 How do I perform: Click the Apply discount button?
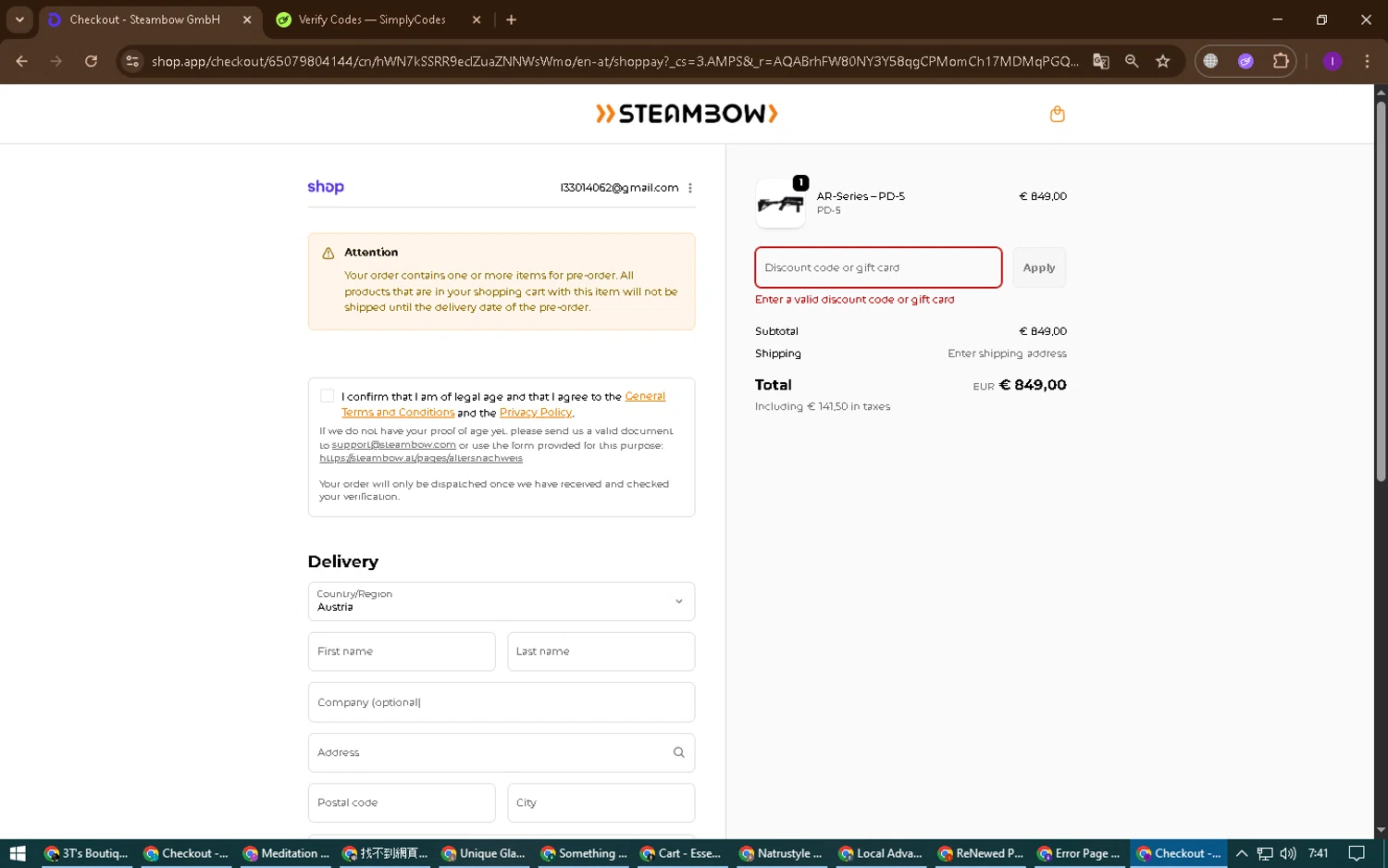(x=1038, y=267)
